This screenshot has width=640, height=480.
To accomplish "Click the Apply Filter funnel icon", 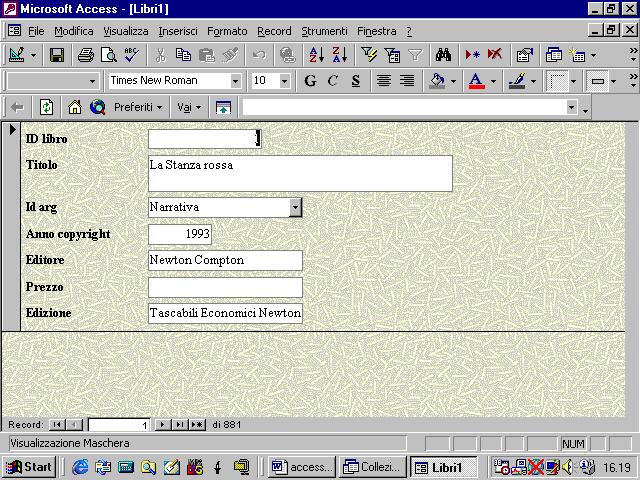I will click(415, 55).
